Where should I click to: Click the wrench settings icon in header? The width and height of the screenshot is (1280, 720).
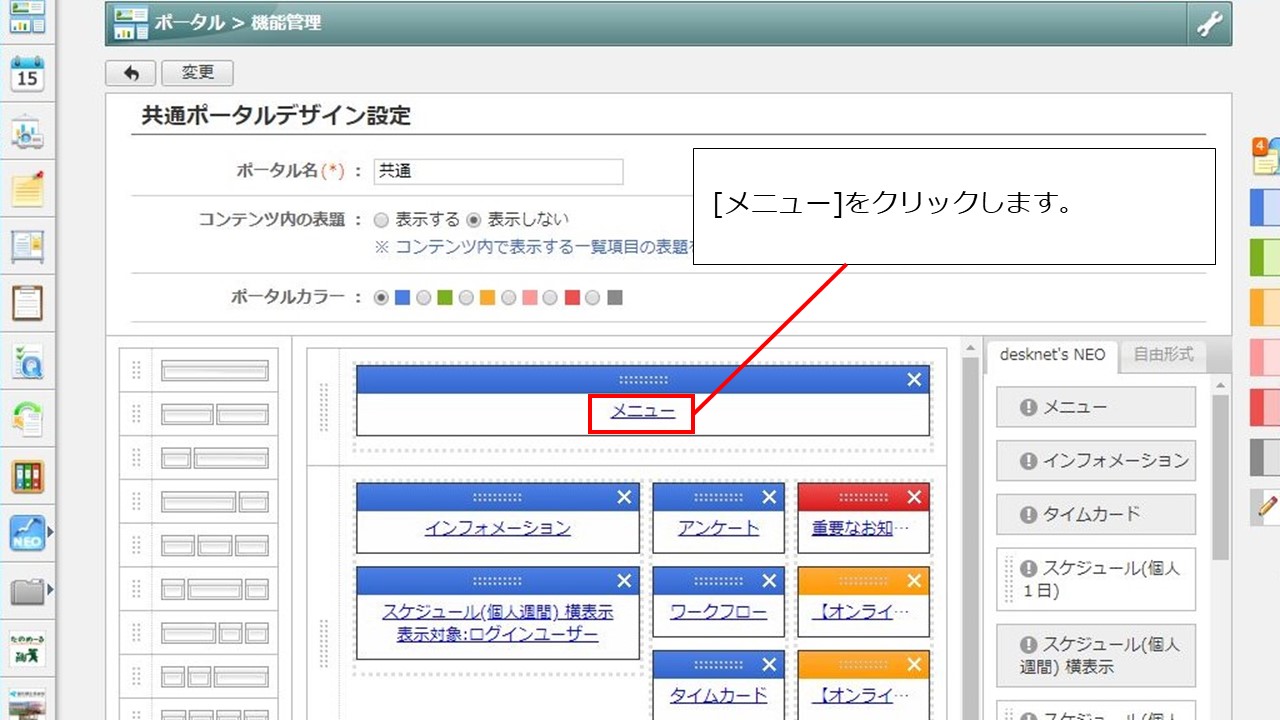[1209, 24]
